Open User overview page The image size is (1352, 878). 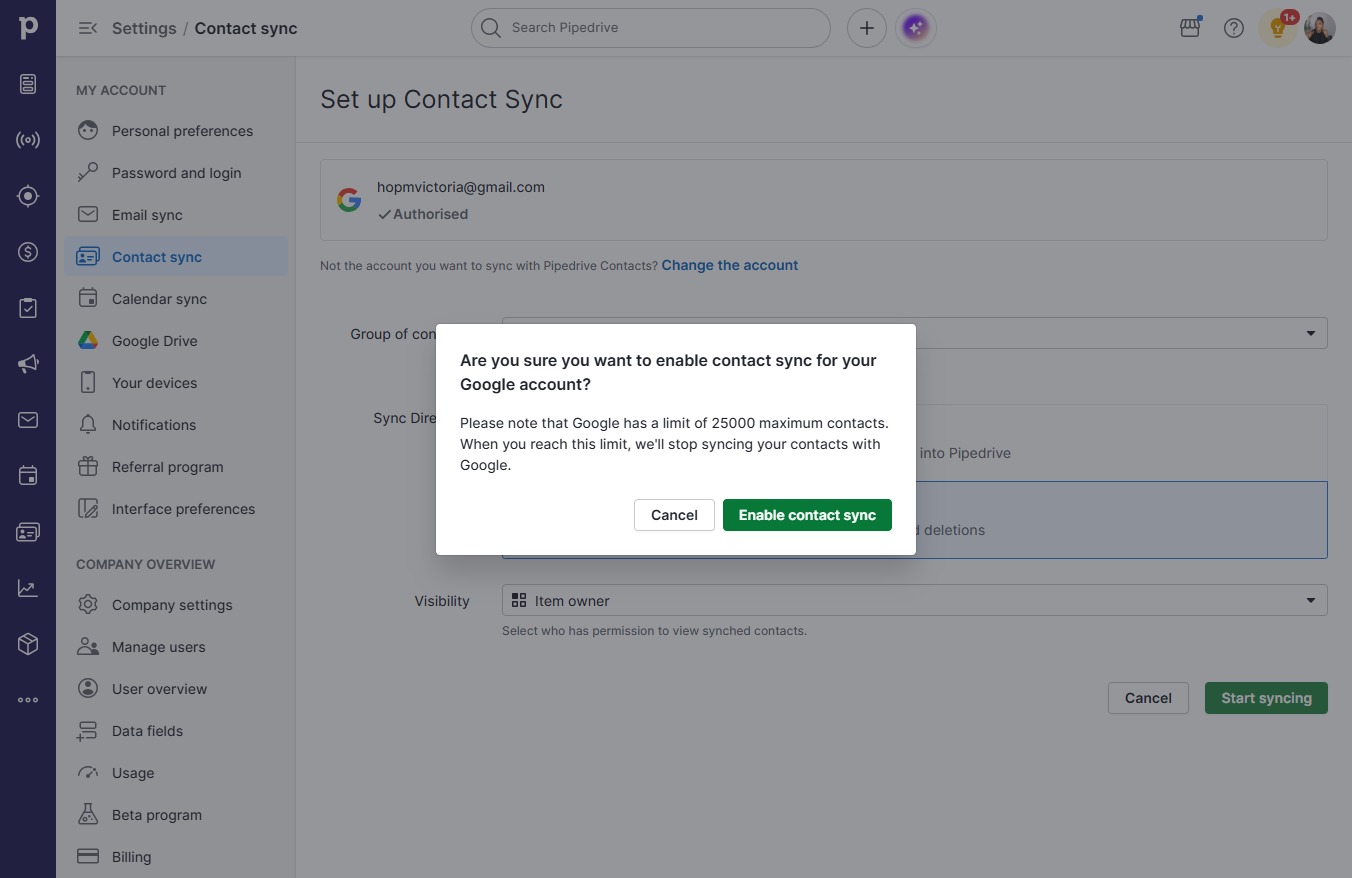(176, 689)
